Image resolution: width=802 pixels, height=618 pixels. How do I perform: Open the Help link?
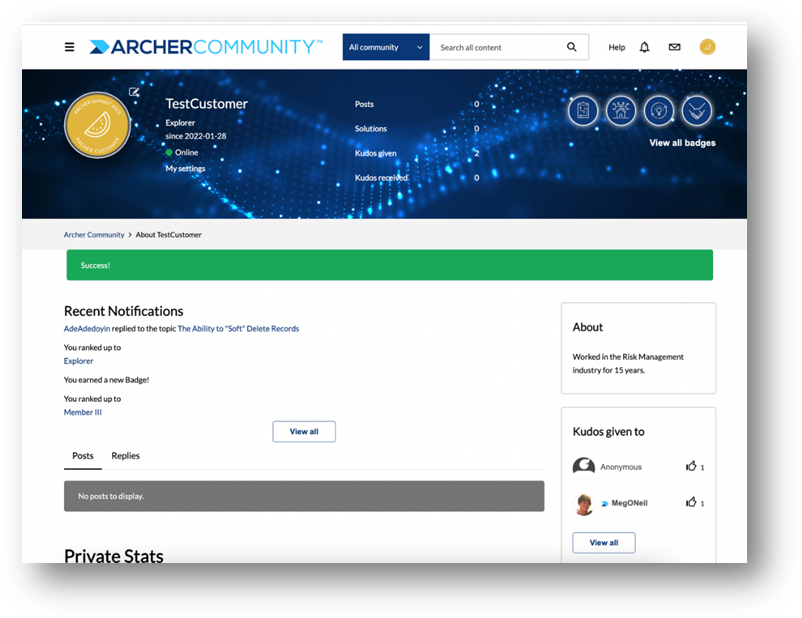click(616, 47)
